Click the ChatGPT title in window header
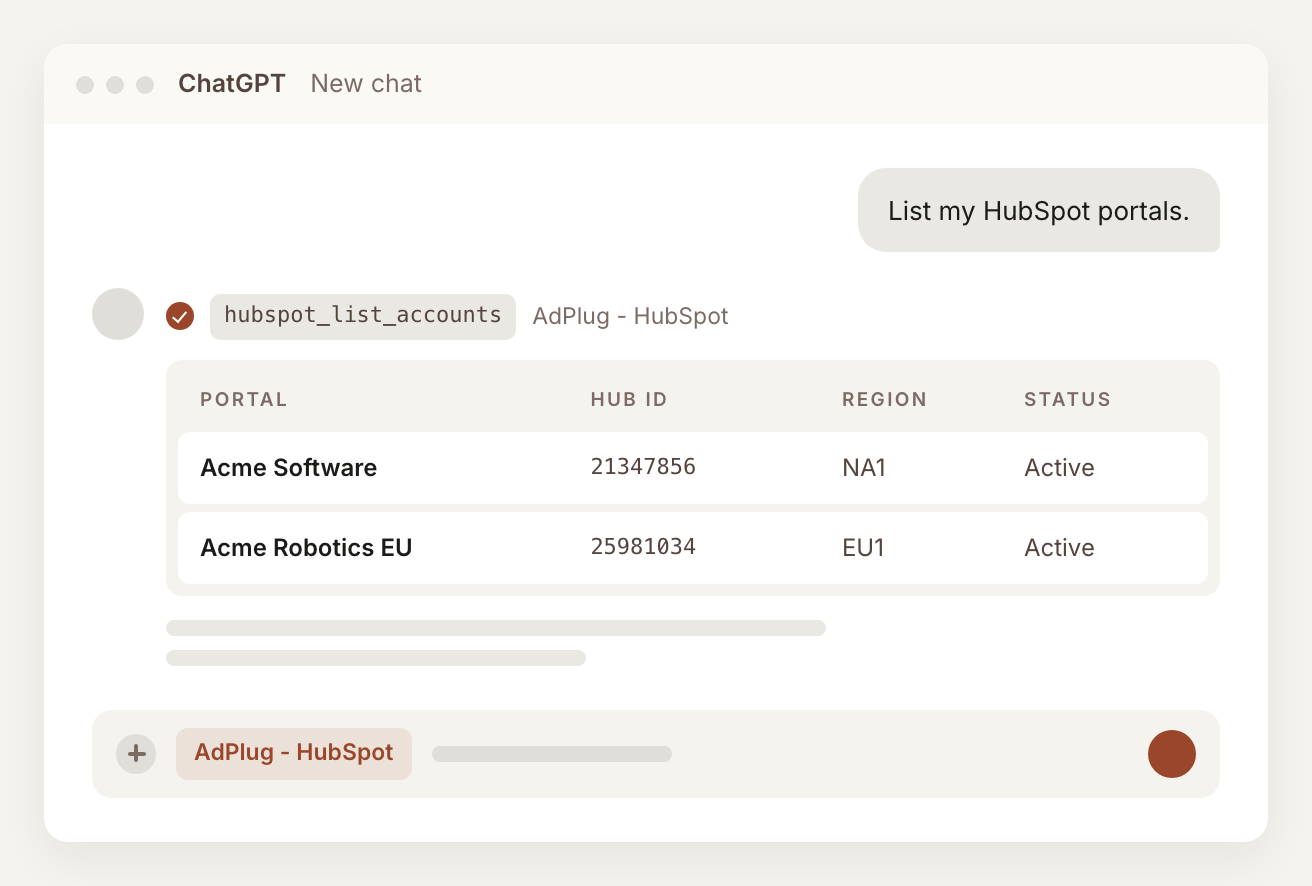This screenshot has width=1312, height=886. pos(232,84)
